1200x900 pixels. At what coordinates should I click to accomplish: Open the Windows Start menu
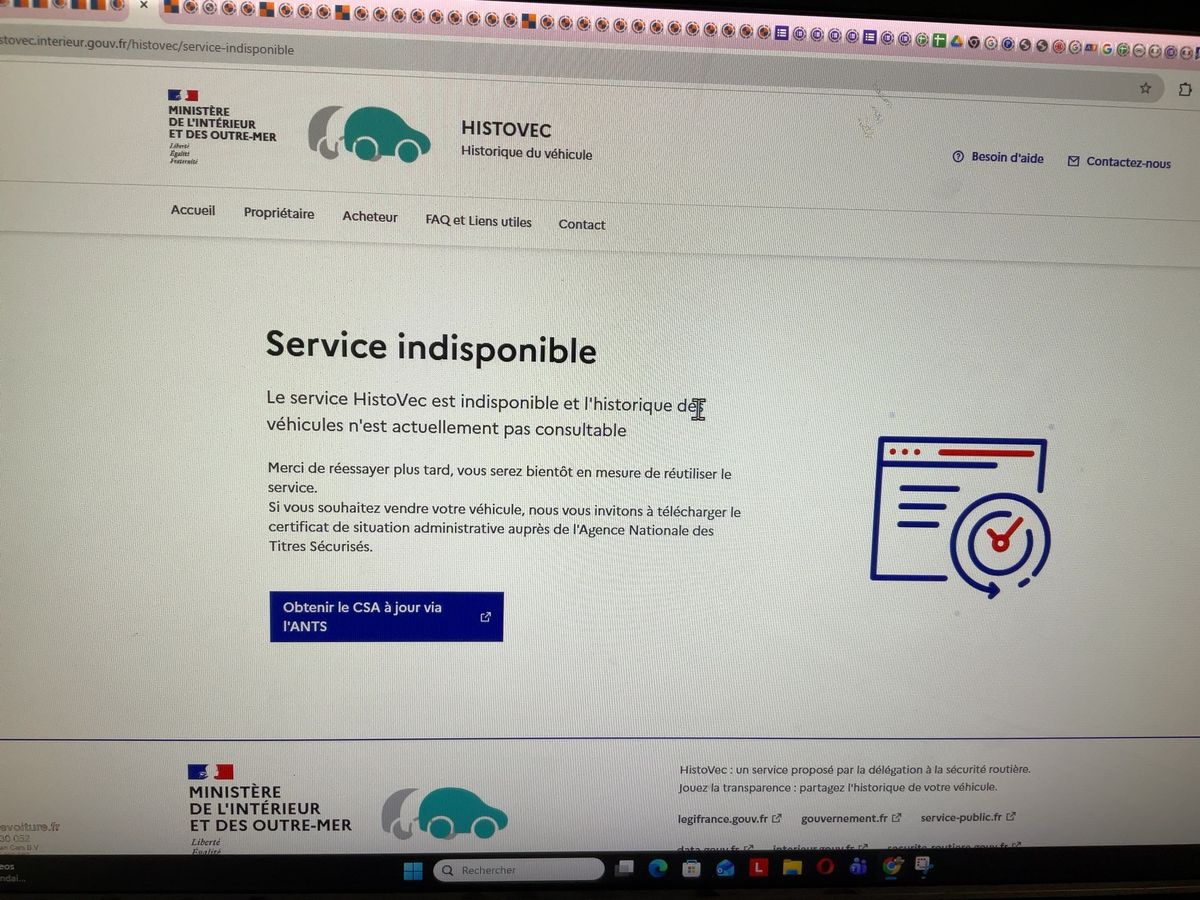pos(413,870)
